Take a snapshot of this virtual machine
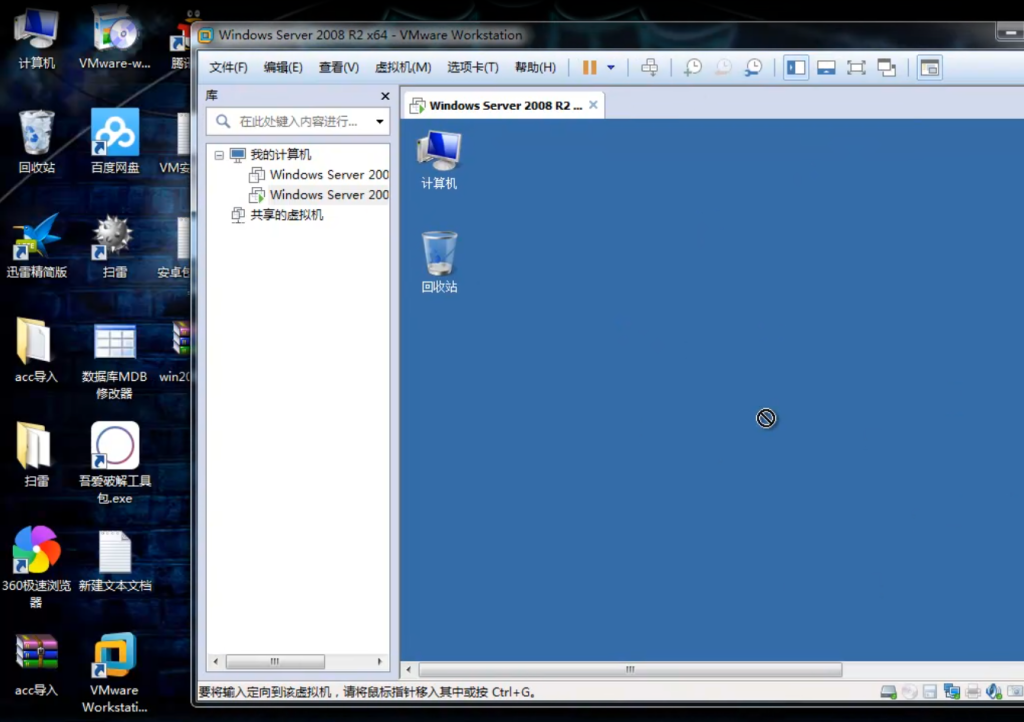The image size is (1024, 722). tap(692, 67)
